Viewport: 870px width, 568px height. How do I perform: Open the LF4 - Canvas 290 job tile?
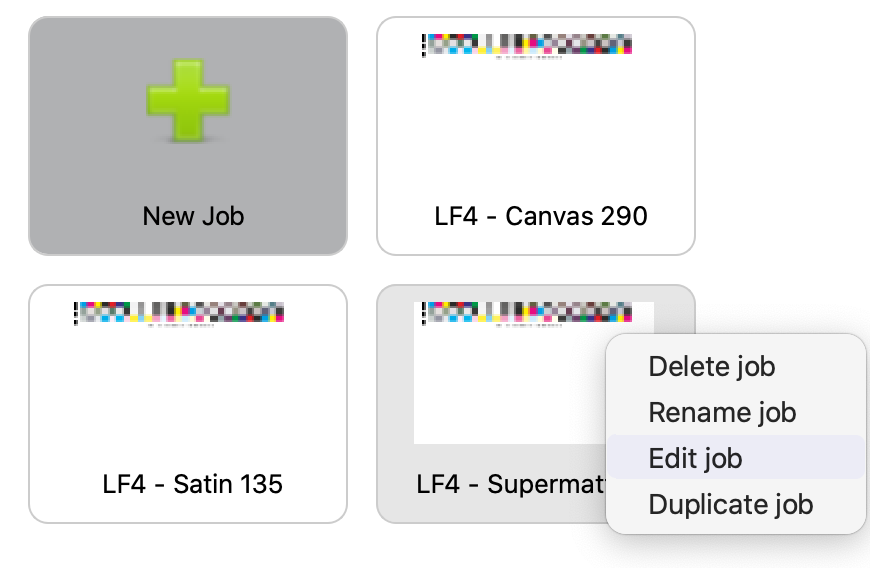(536, 136)
